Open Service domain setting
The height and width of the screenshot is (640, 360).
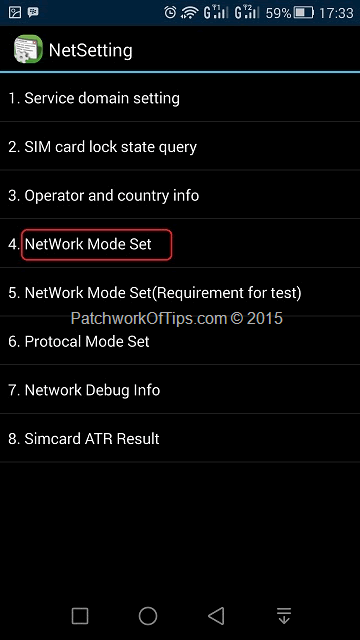coord(180,98)
